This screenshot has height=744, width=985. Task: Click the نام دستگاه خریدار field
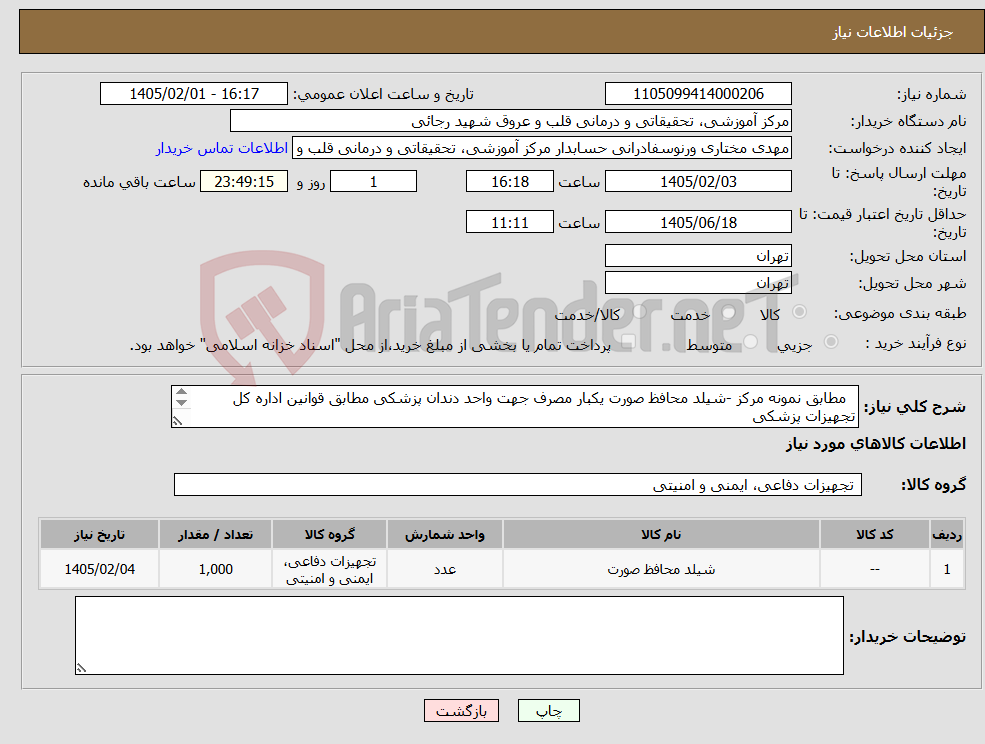[511, 121]
